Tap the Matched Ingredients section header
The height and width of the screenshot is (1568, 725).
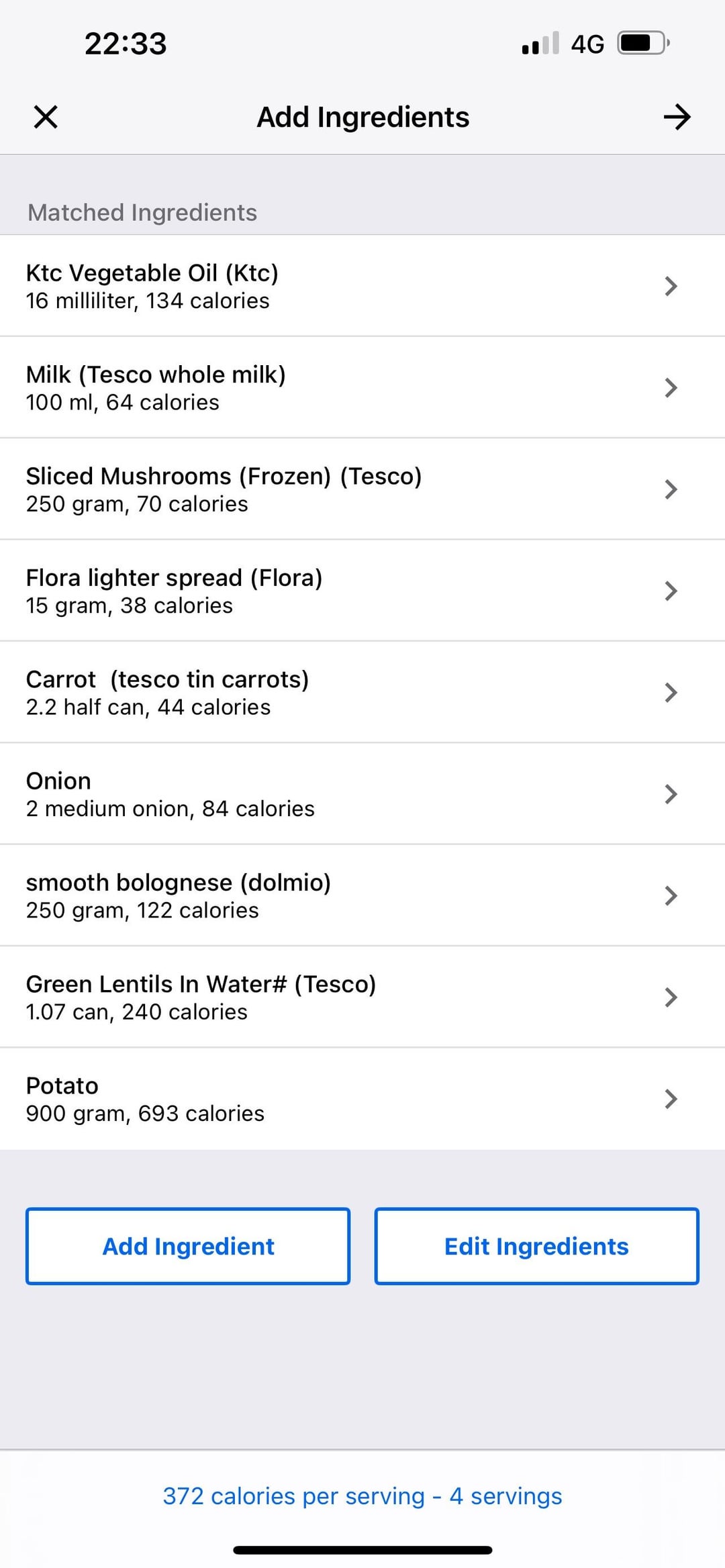142,212
